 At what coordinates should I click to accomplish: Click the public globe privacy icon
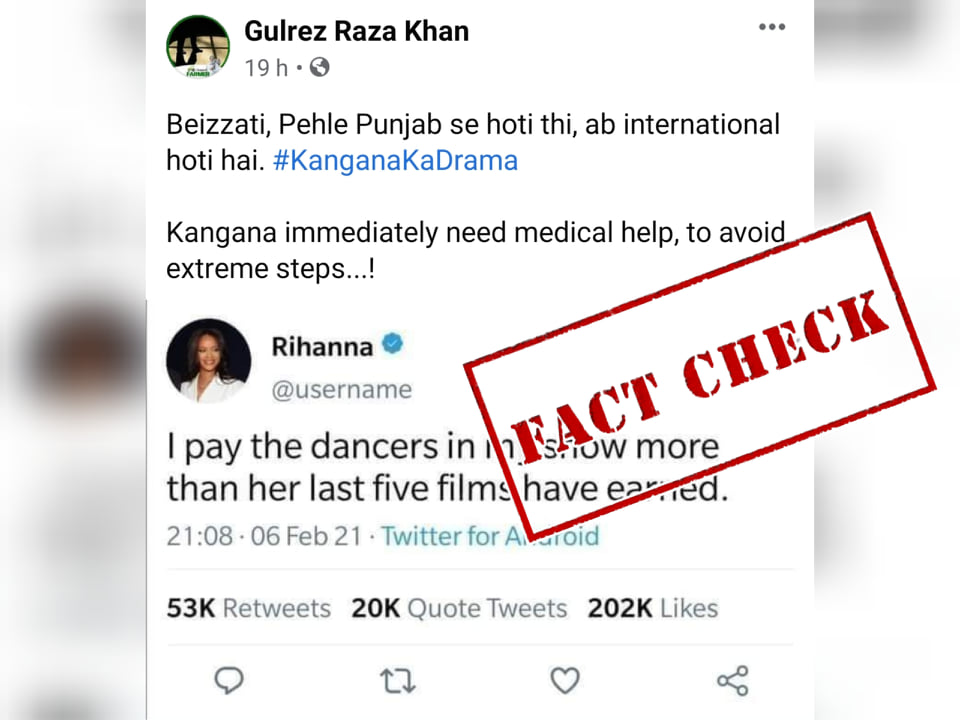pyautogui.click(x=320, y=67)
